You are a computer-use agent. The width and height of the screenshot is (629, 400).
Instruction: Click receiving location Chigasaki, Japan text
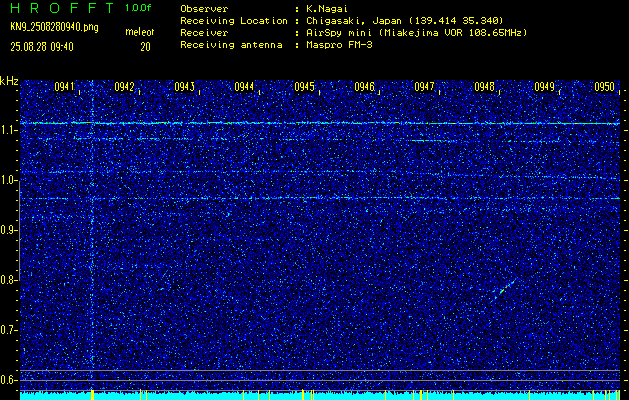(x=404, y=20)
